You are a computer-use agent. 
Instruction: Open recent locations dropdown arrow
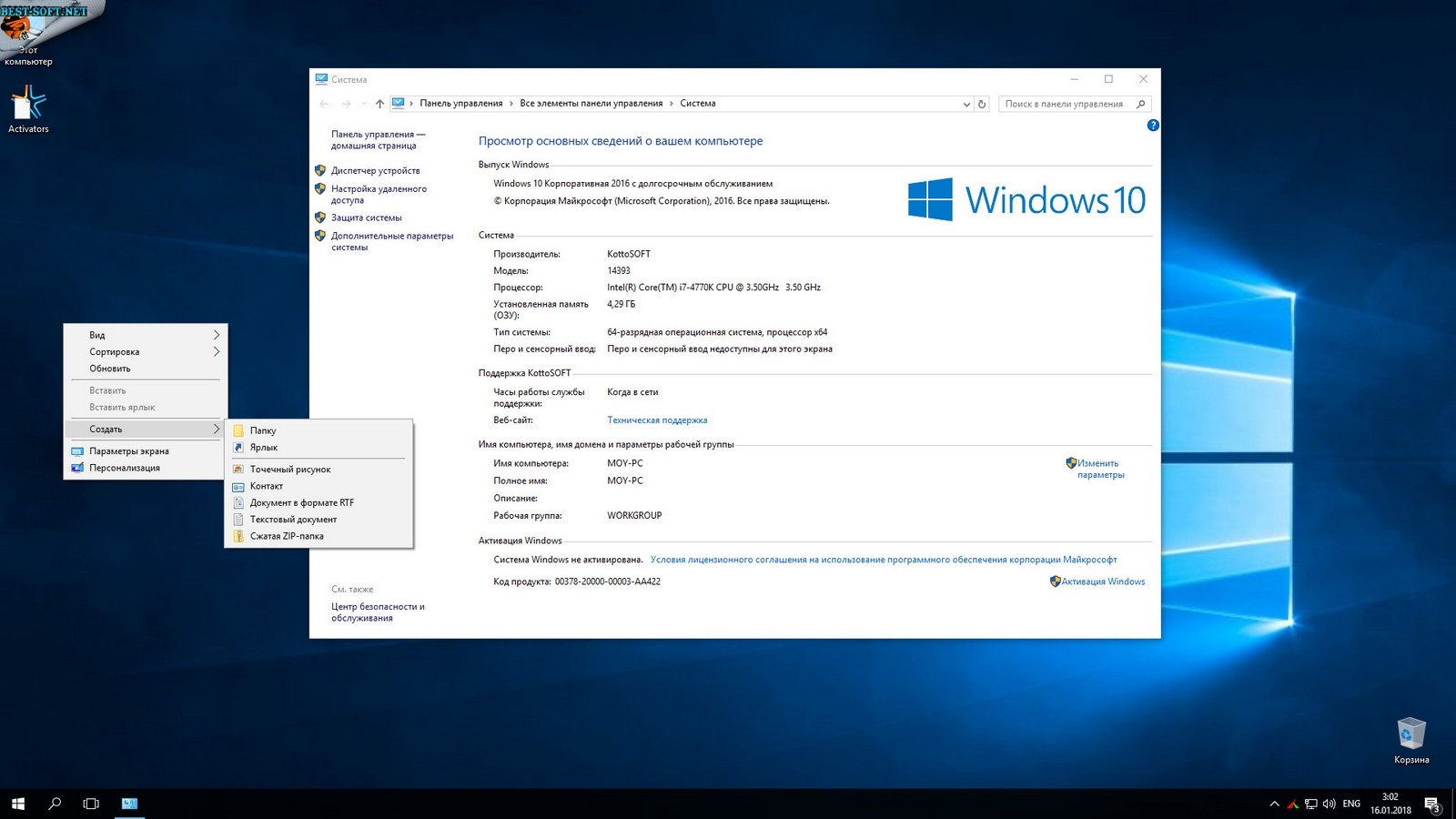coord(364,104)
